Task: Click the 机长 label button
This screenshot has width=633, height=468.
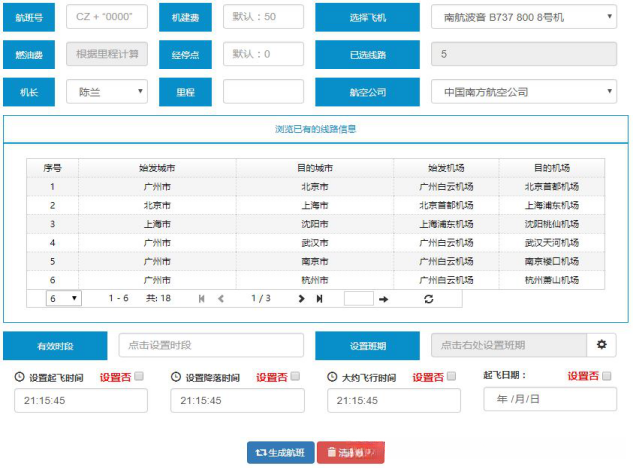Action: [x=29, y=92]
